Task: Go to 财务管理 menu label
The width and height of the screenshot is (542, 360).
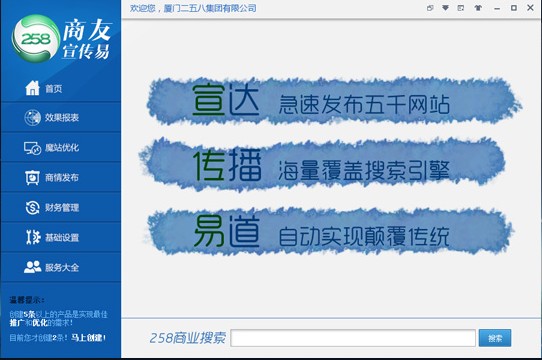Action: pyautogui.click(x=62, y=207)
